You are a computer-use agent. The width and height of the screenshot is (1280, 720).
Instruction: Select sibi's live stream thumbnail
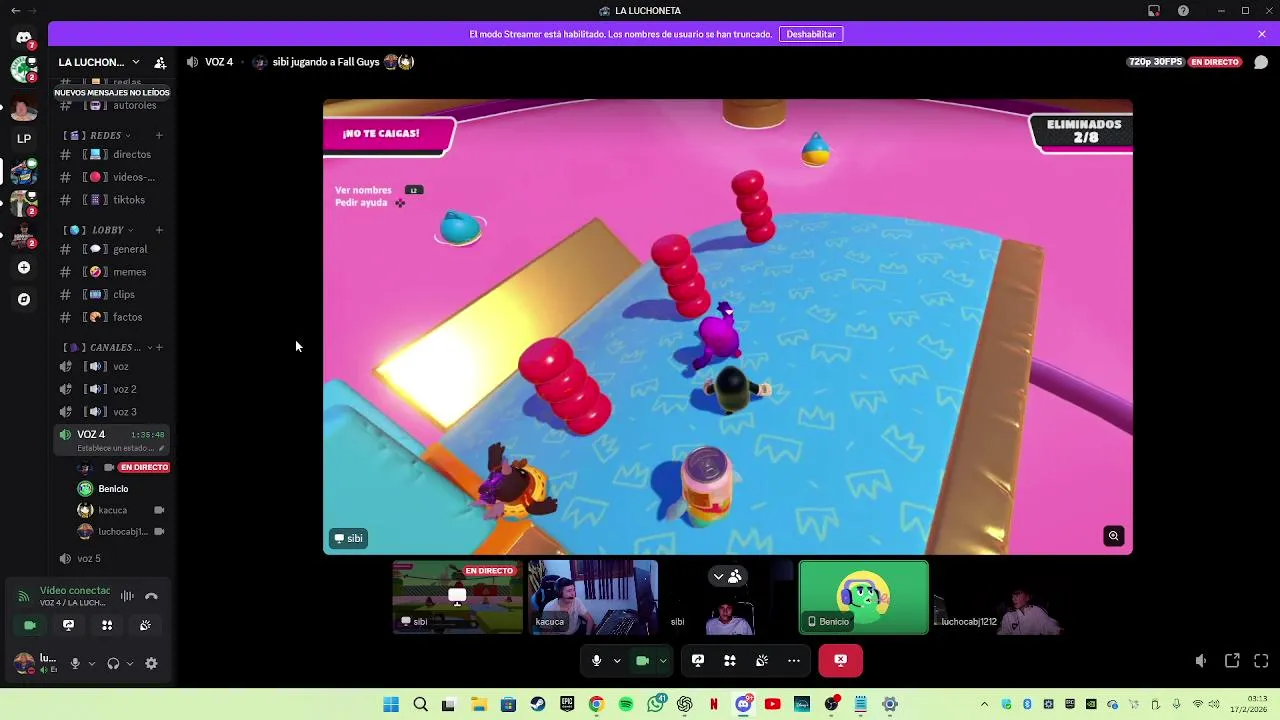458,597
